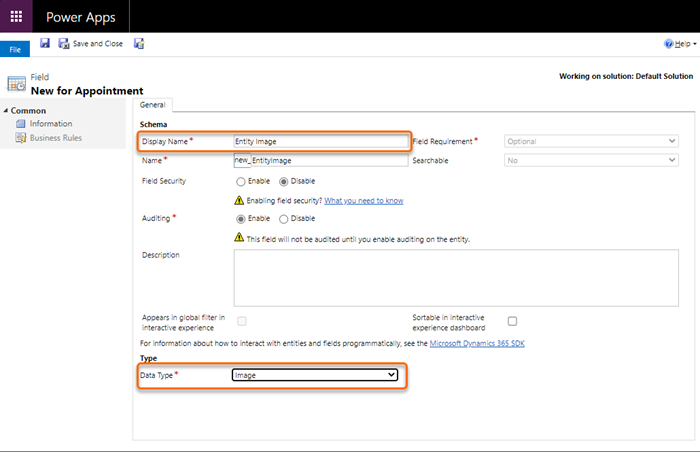Viewport: 700px width, 452px height.
Task: Open the Field Requirement dropdown
Action: 591,141
